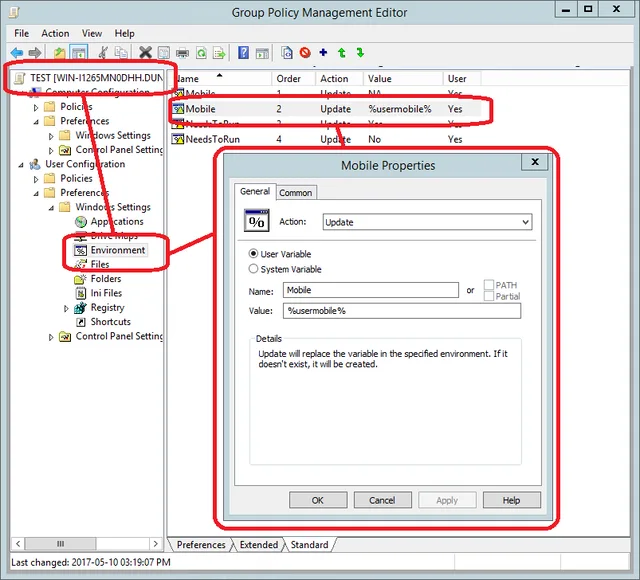Click the Back arrow toolbar icon

[x=17, y=53]
